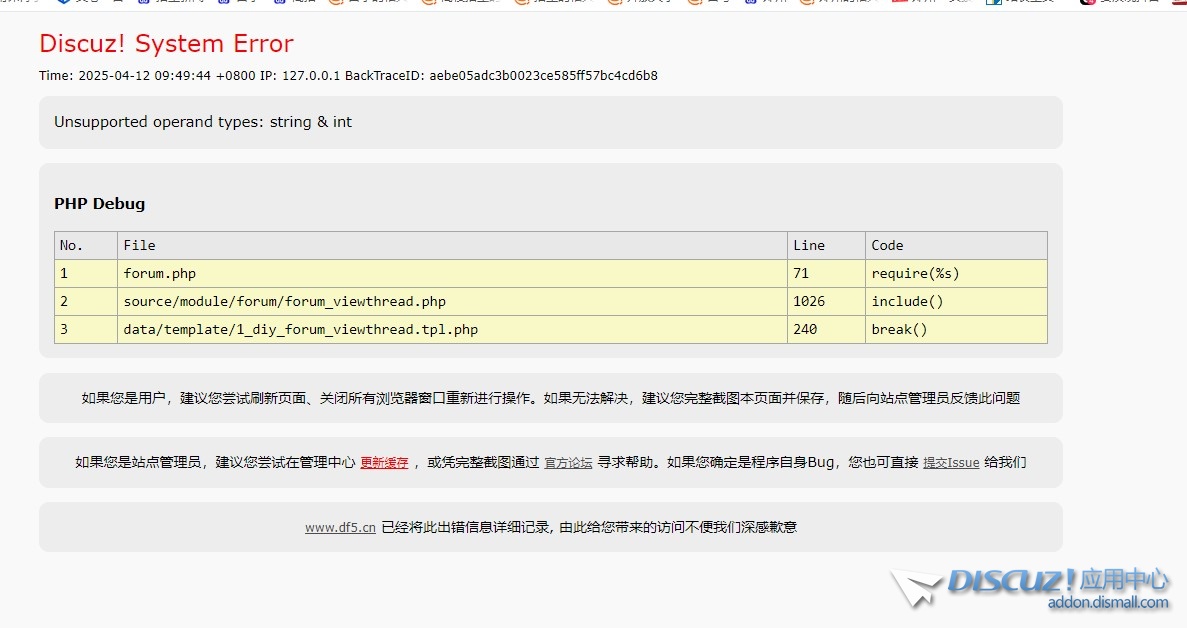Click the break() code cell

(899, 329)
